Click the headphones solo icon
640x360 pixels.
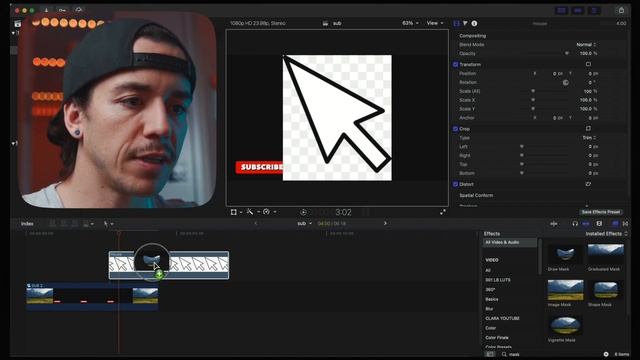click(x=575, y=224)
